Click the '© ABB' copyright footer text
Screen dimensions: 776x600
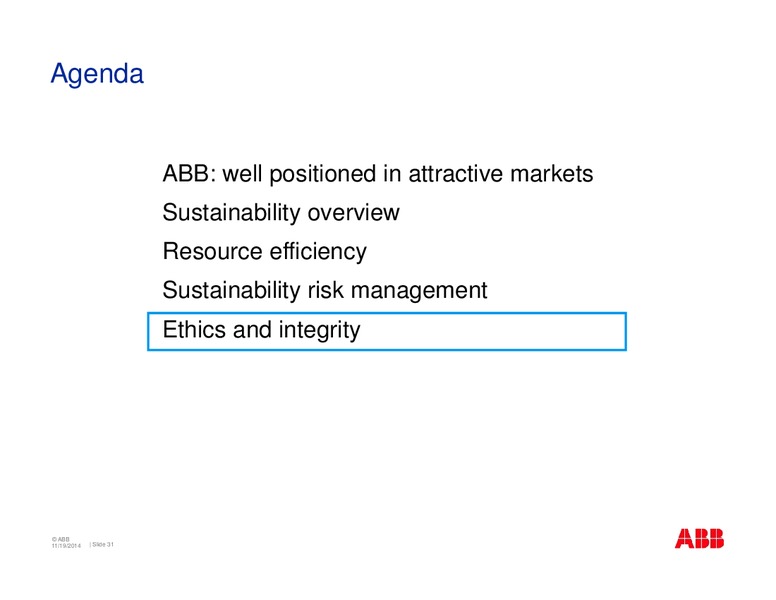[x=60, y=539]
